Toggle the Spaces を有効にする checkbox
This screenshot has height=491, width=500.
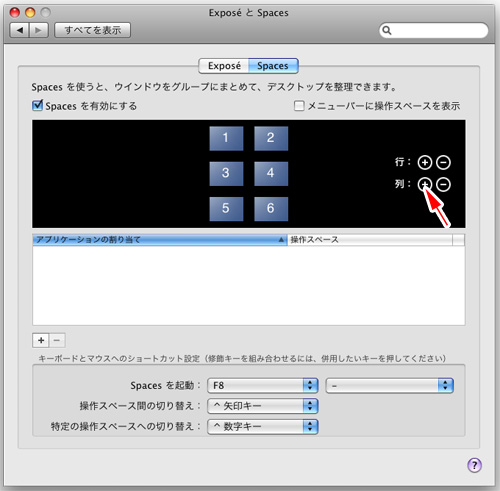click(x=37, y=106)
